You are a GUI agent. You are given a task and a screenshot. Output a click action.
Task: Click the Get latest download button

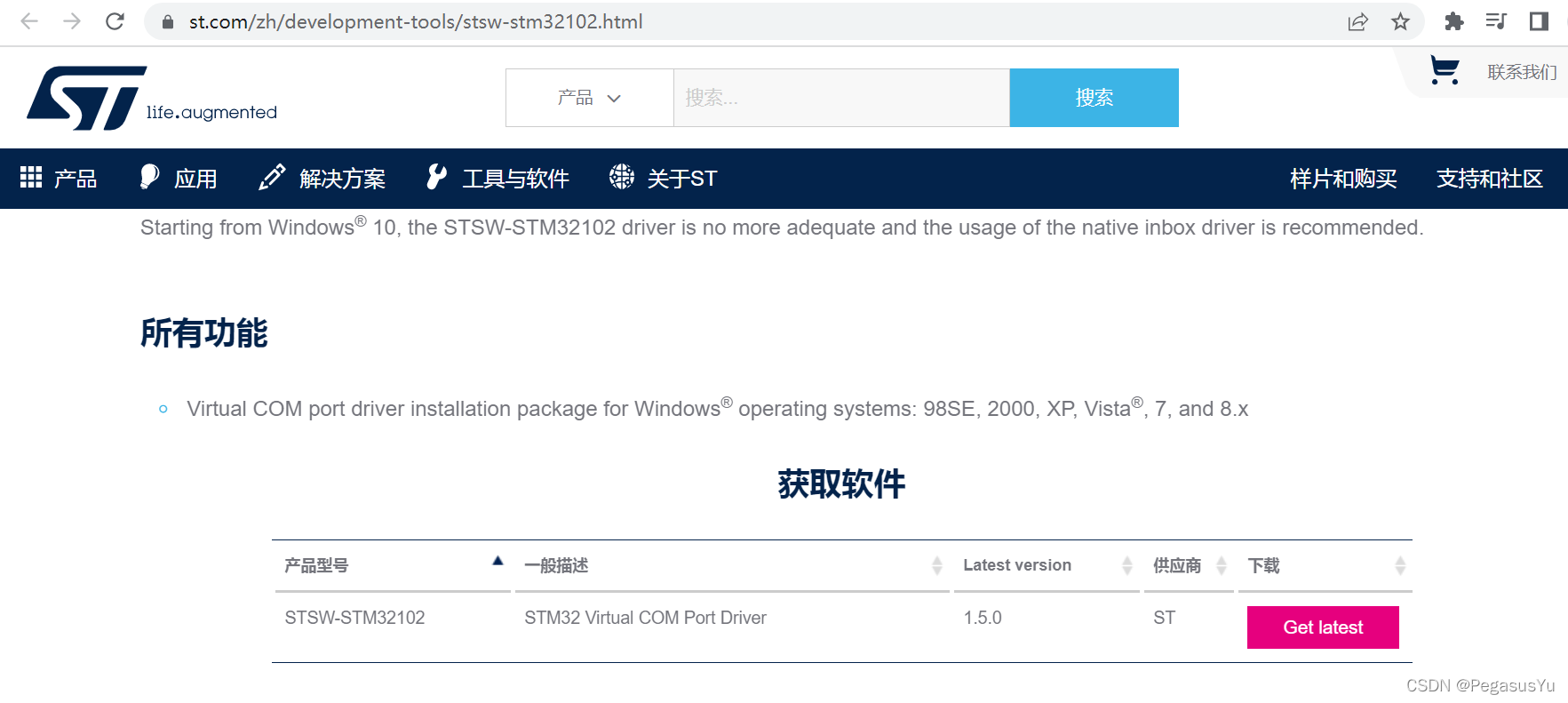(1323, 627)
